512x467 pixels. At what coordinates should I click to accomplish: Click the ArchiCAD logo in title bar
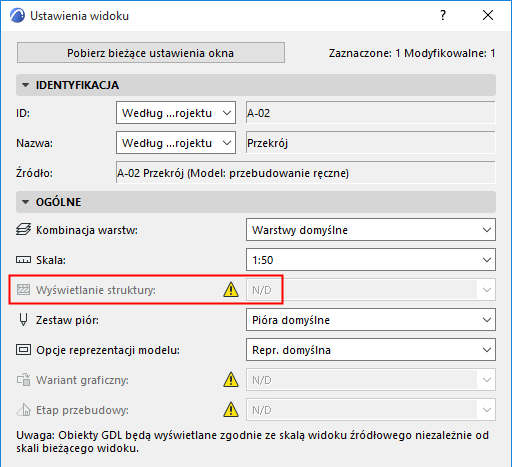[17, 15]
